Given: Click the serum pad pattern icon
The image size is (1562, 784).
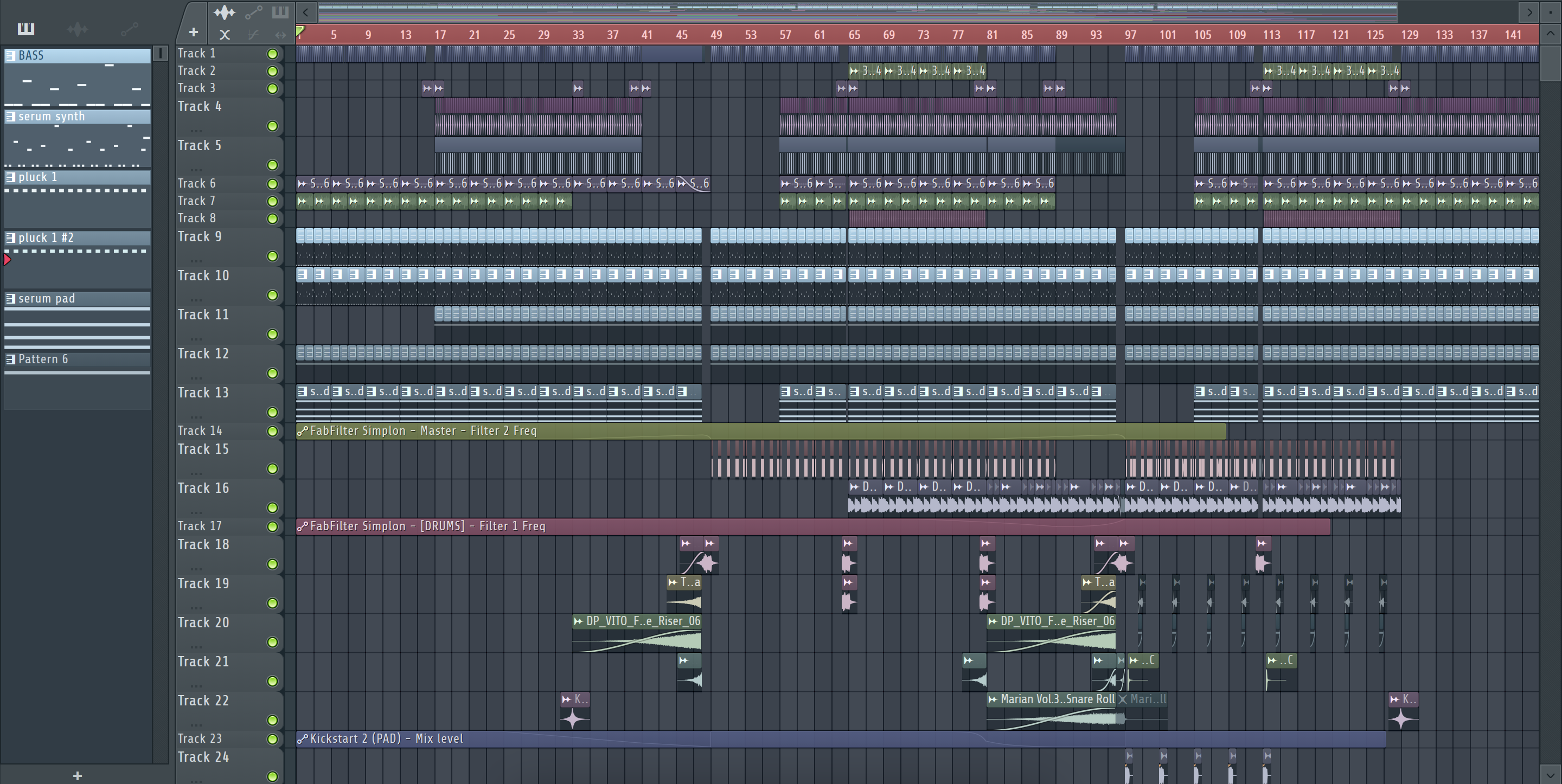Looking at the screenshot, I should [x=10, y=298].
